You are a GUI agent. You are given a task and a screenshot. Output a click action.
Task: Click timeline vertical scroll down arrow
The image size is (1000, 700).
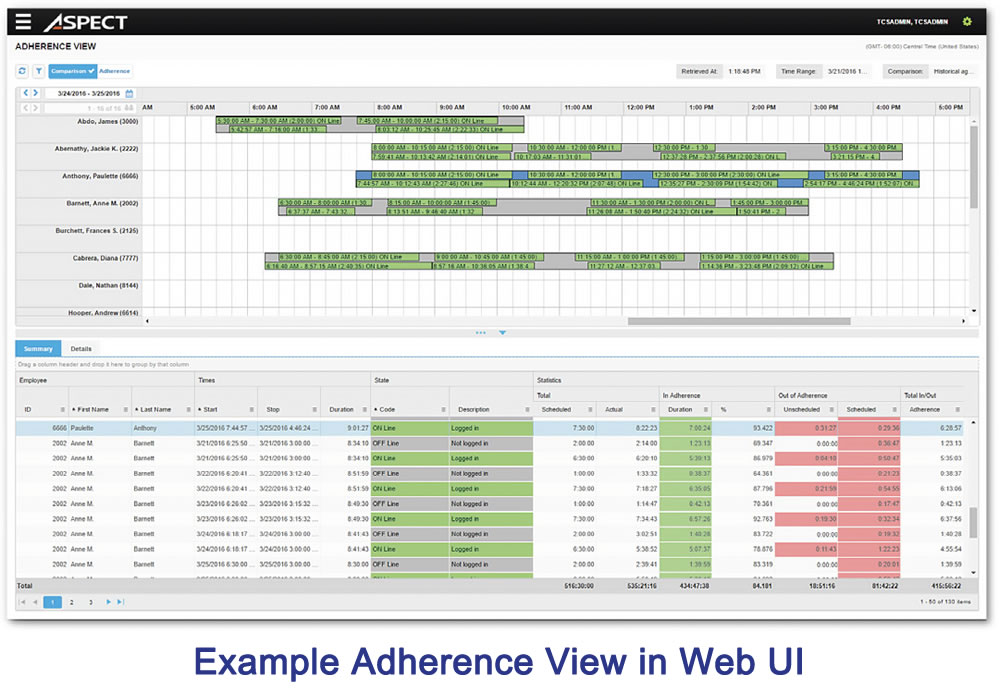[x=974, y=310]
